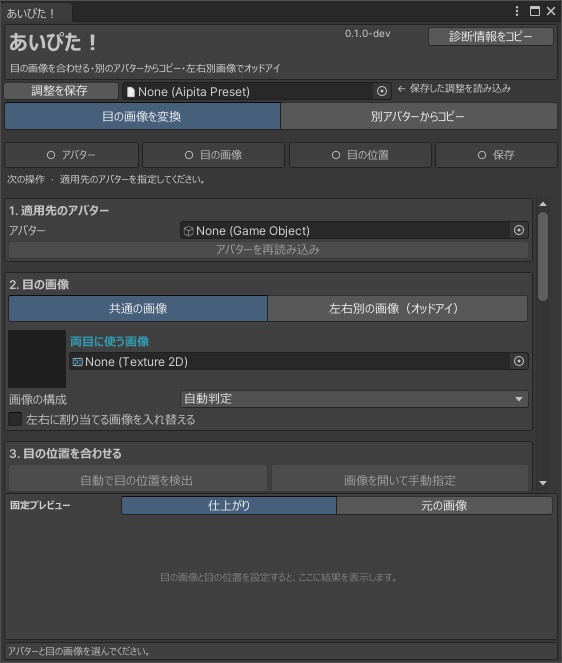Click the 目の位置 step button
Screen dimensions: 562x663
pos(360,155)
